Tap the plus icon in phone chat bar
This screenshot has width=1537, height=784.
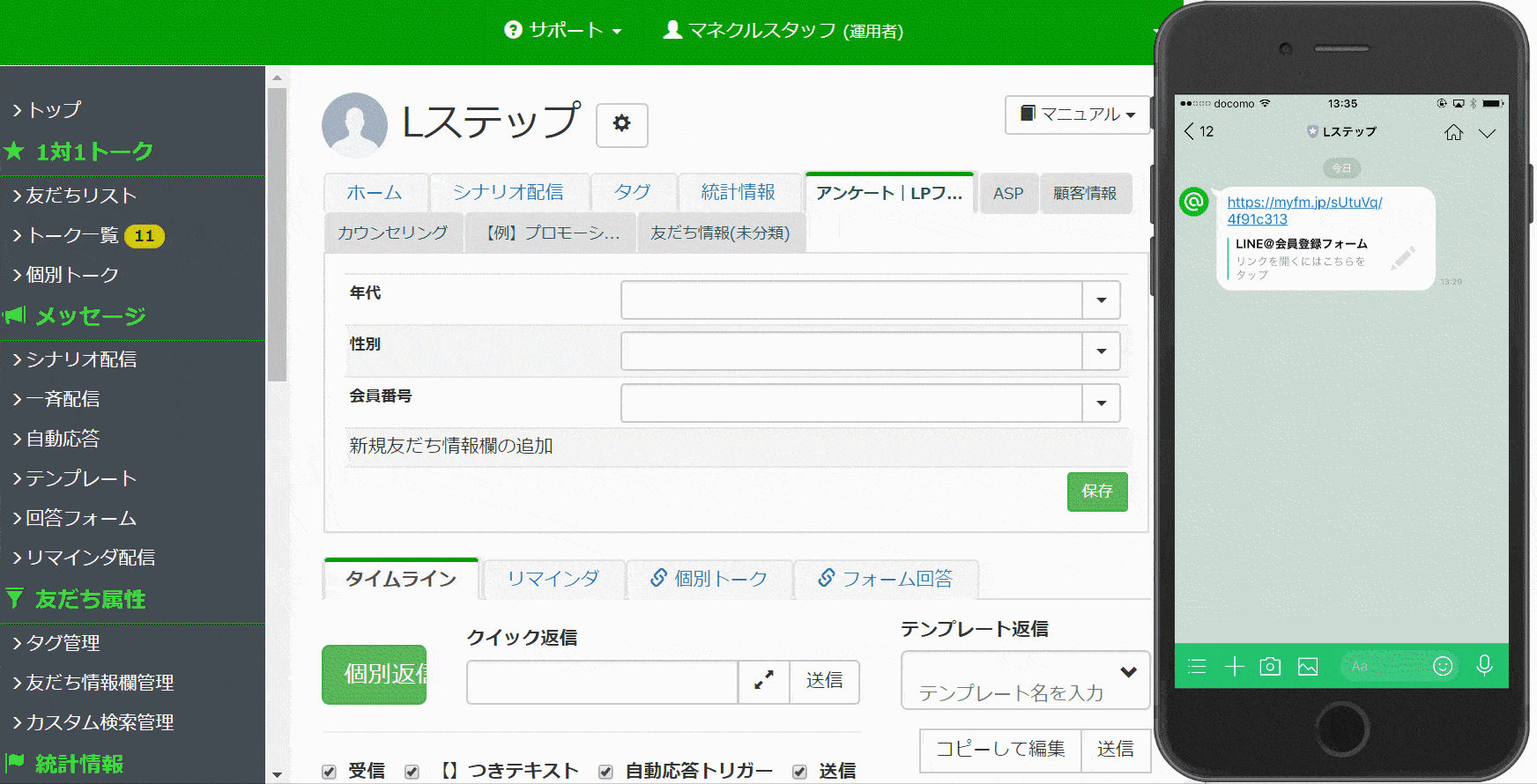tap(1235, 666)
